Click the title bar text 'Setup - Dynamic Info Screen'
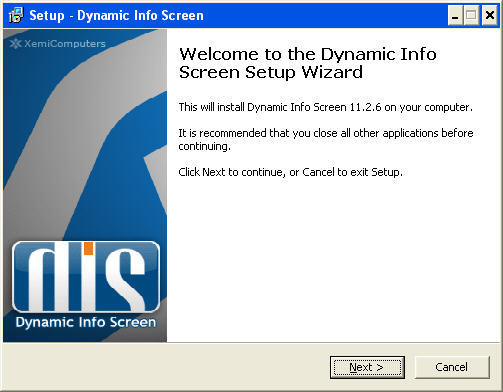503x392 pixels. pyautogui.click(x=116, y=16)
